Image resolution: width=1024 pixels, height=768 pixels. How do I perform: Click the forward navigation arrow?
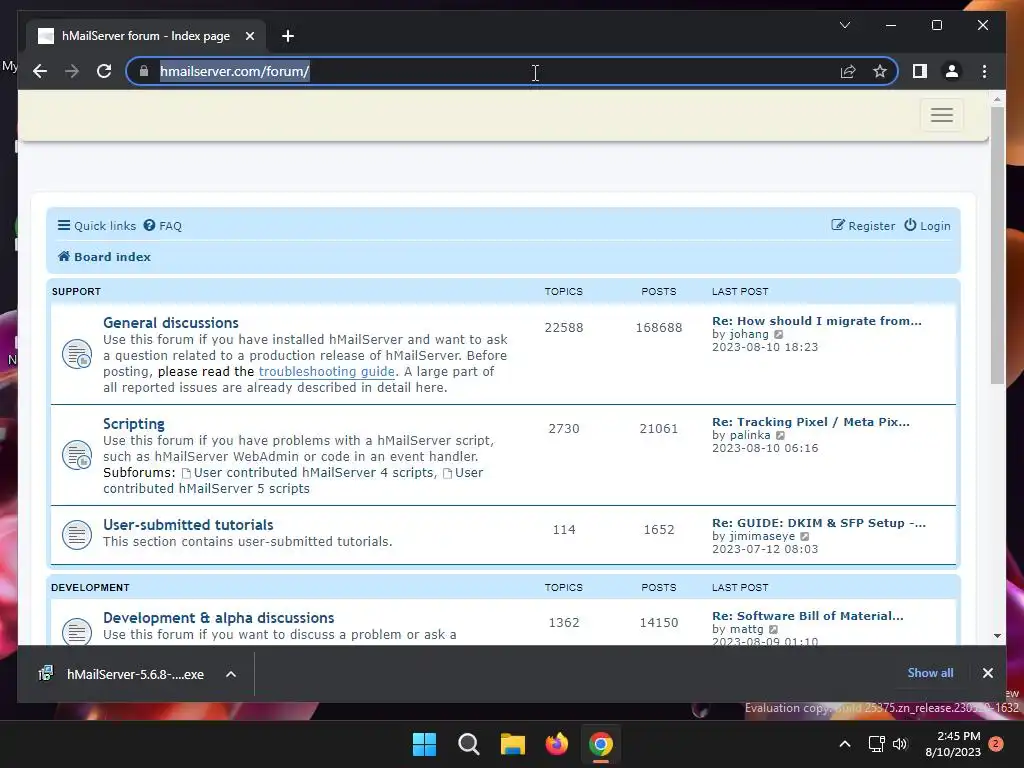(x=72, y=71)
